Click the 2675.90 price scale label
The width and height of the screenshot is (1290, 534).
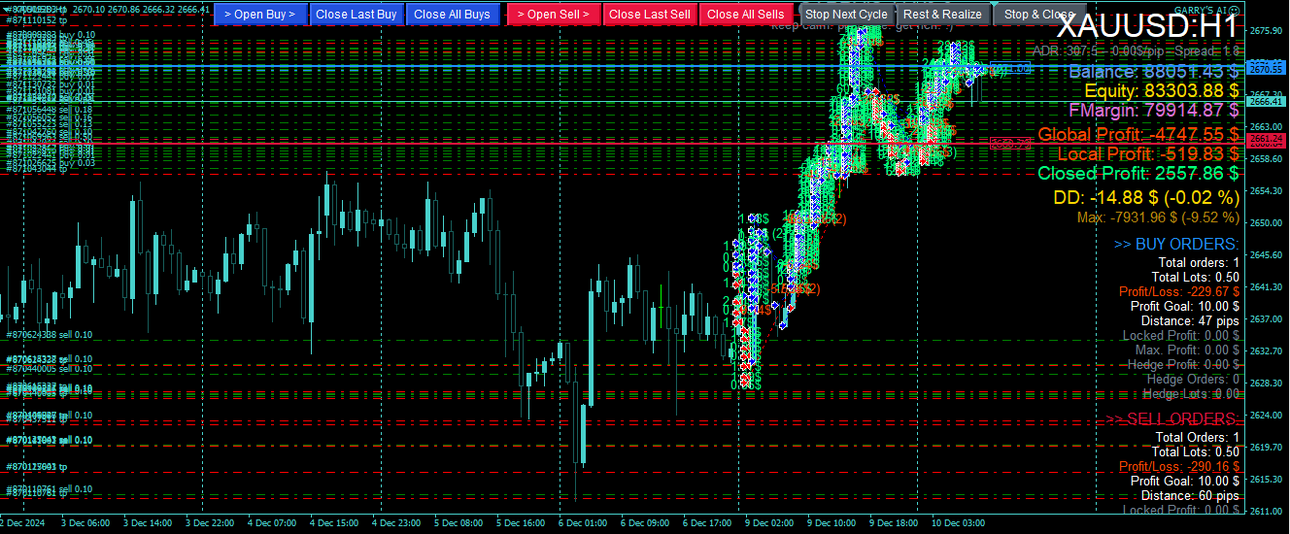click(x=1266, y=30)
